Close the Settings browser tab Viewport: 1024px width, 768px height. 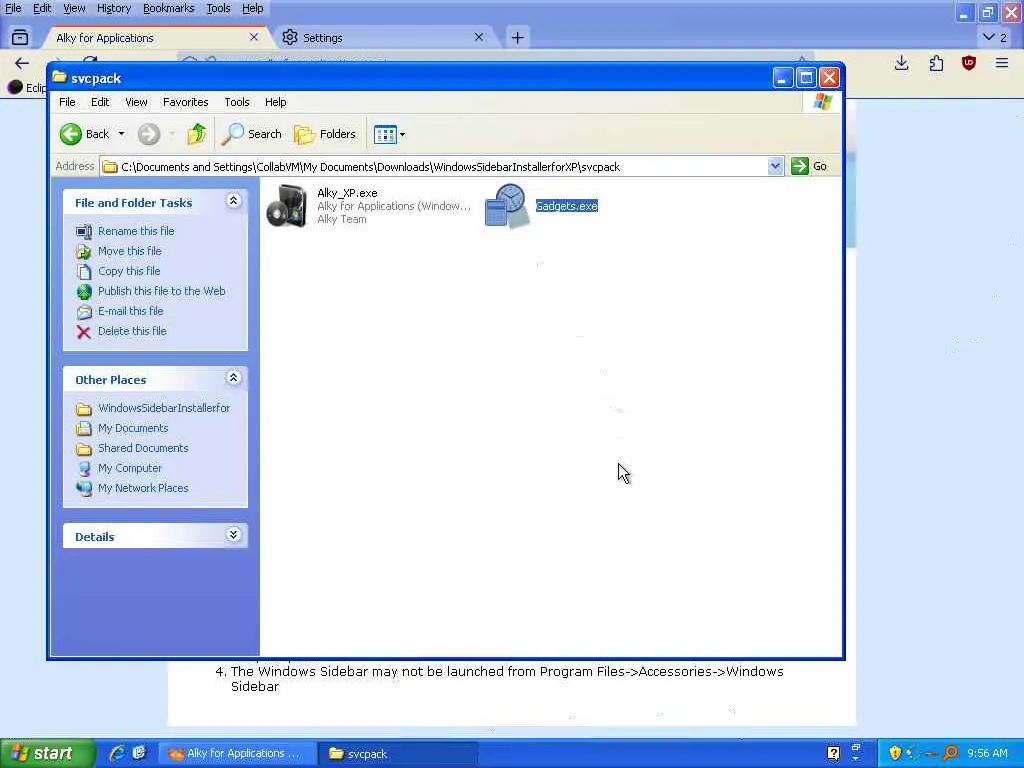(x=479, y=37)
